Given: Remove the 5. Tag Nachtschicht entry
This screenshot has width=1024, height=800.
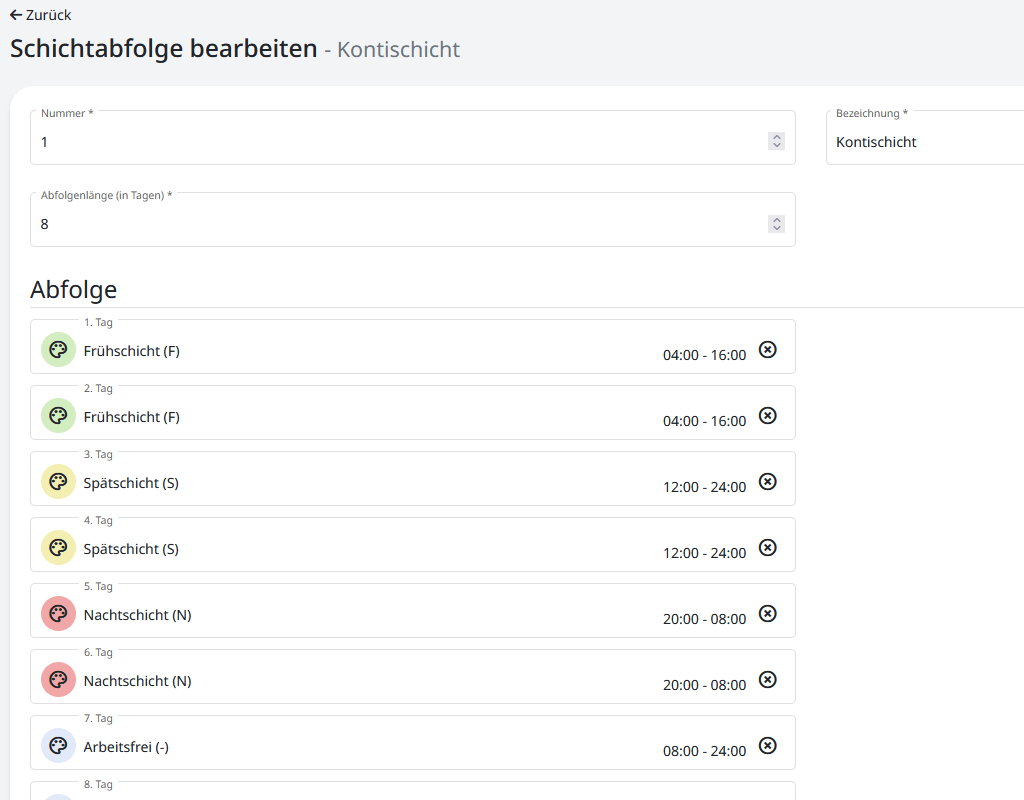Looking at the screenshot, I should (767, 613).
